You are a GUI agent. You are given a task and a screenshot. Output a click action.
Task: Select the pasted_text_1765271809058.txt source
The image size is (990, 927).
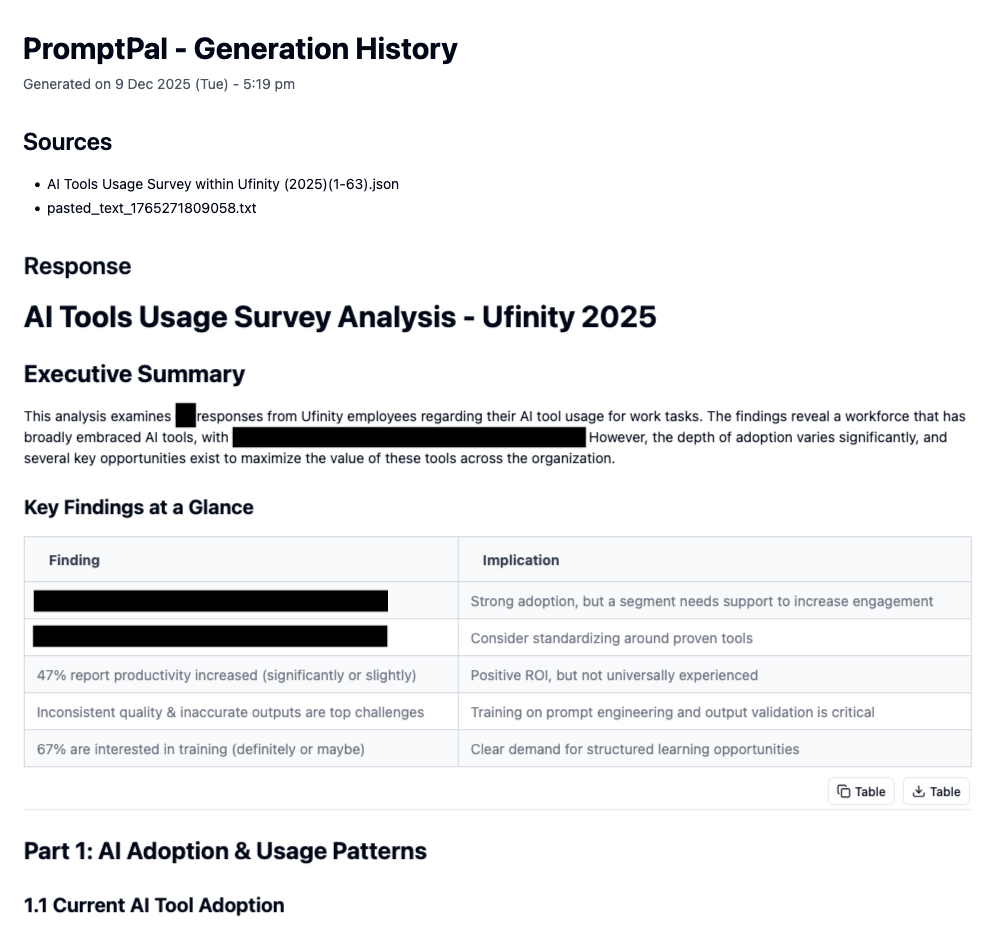point(151,208)
